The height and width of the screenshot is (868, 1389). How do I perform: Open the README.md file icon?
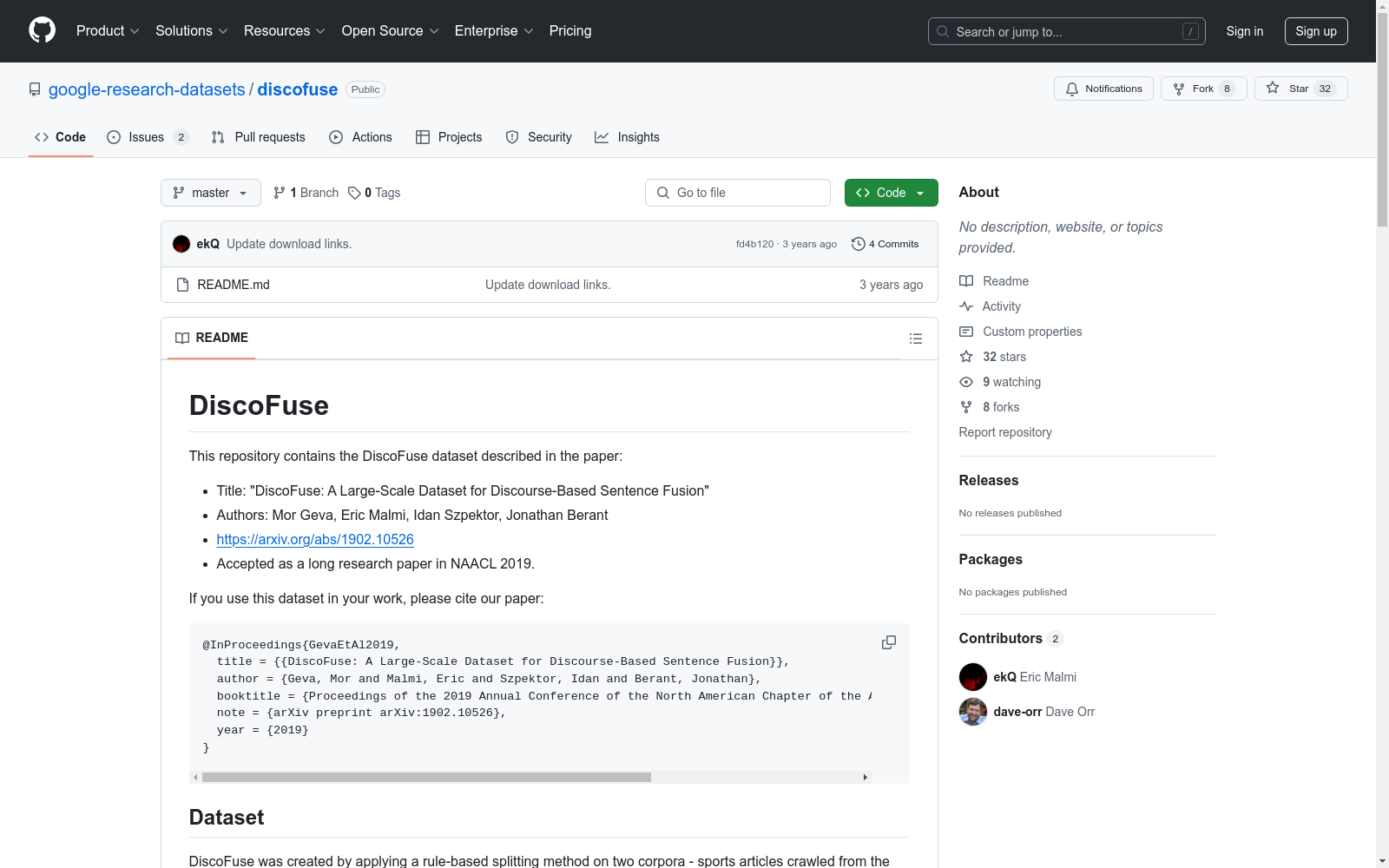182,285
